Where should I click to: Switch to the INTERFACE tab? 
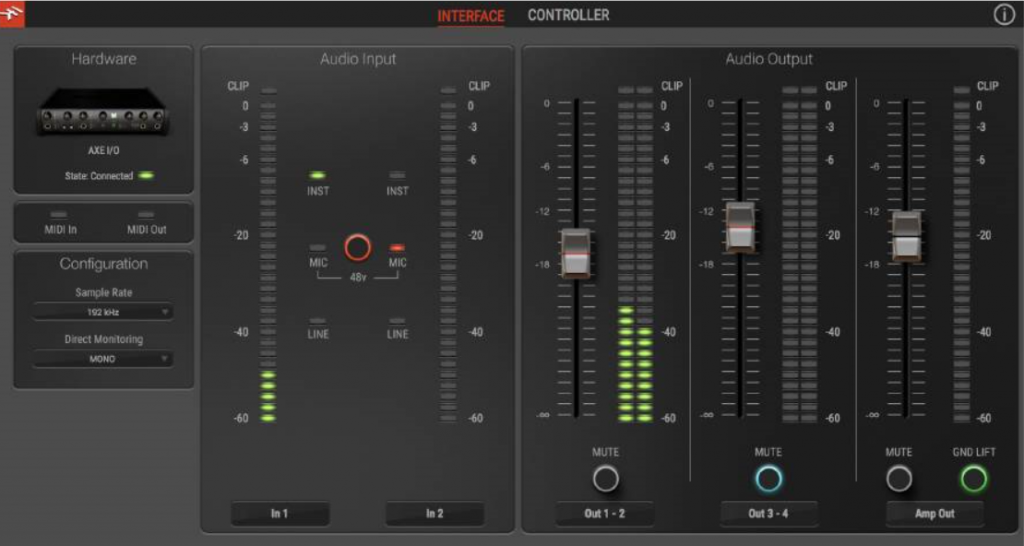pos(471,16)
